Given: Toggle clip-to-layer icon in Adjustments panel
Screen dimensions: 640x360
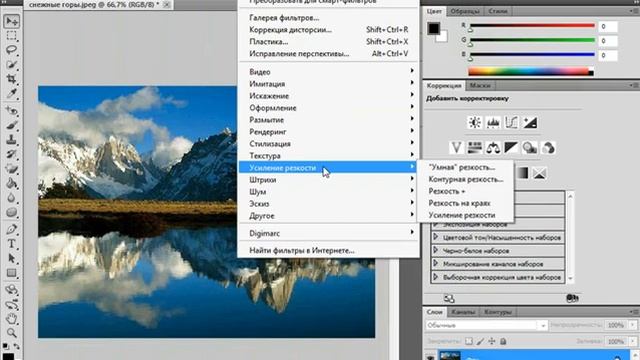Looking at the screenshot, I should point(572,298).
